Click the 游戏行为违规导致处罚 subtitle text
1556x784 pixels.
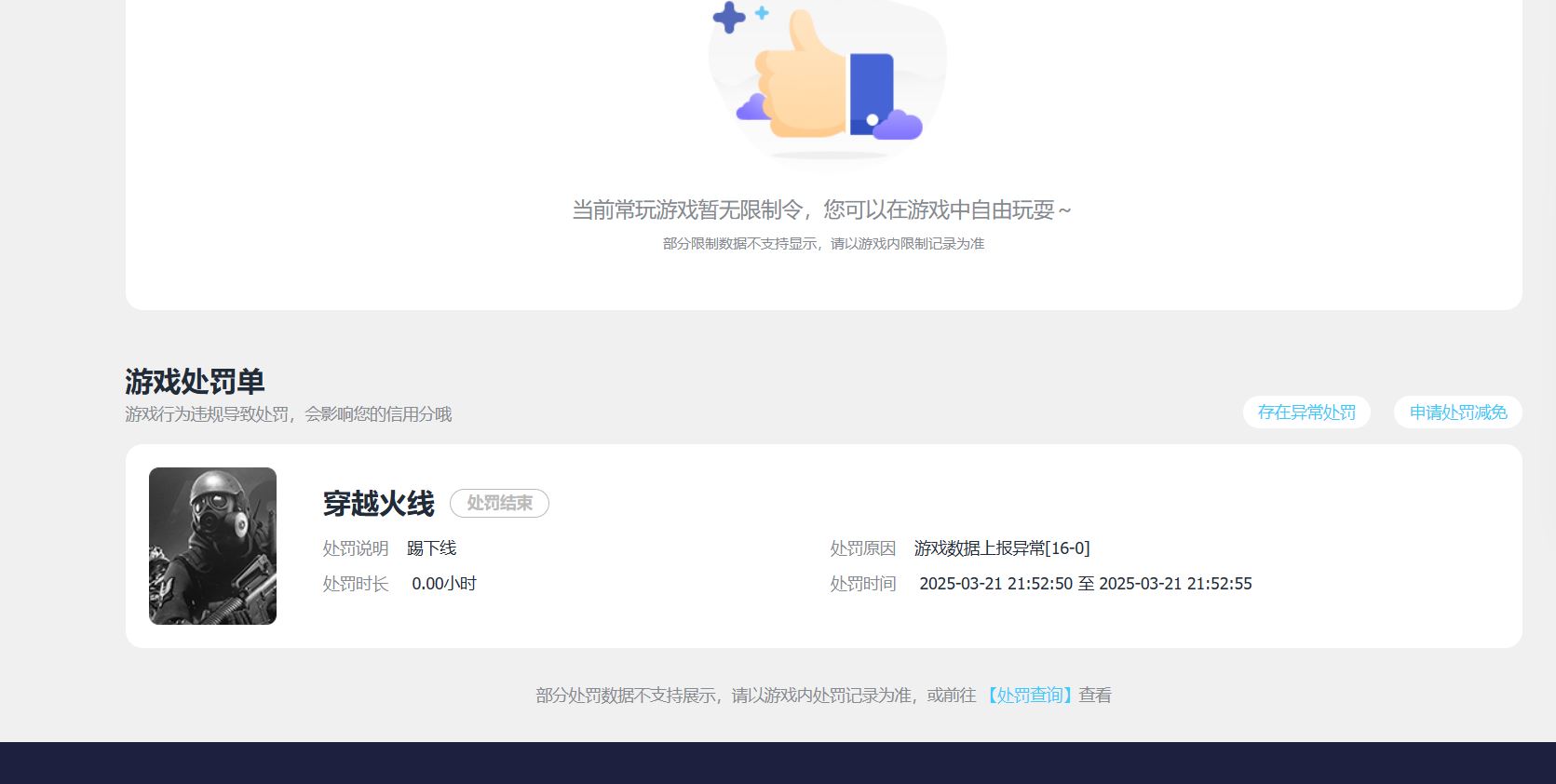click(288, 414)
